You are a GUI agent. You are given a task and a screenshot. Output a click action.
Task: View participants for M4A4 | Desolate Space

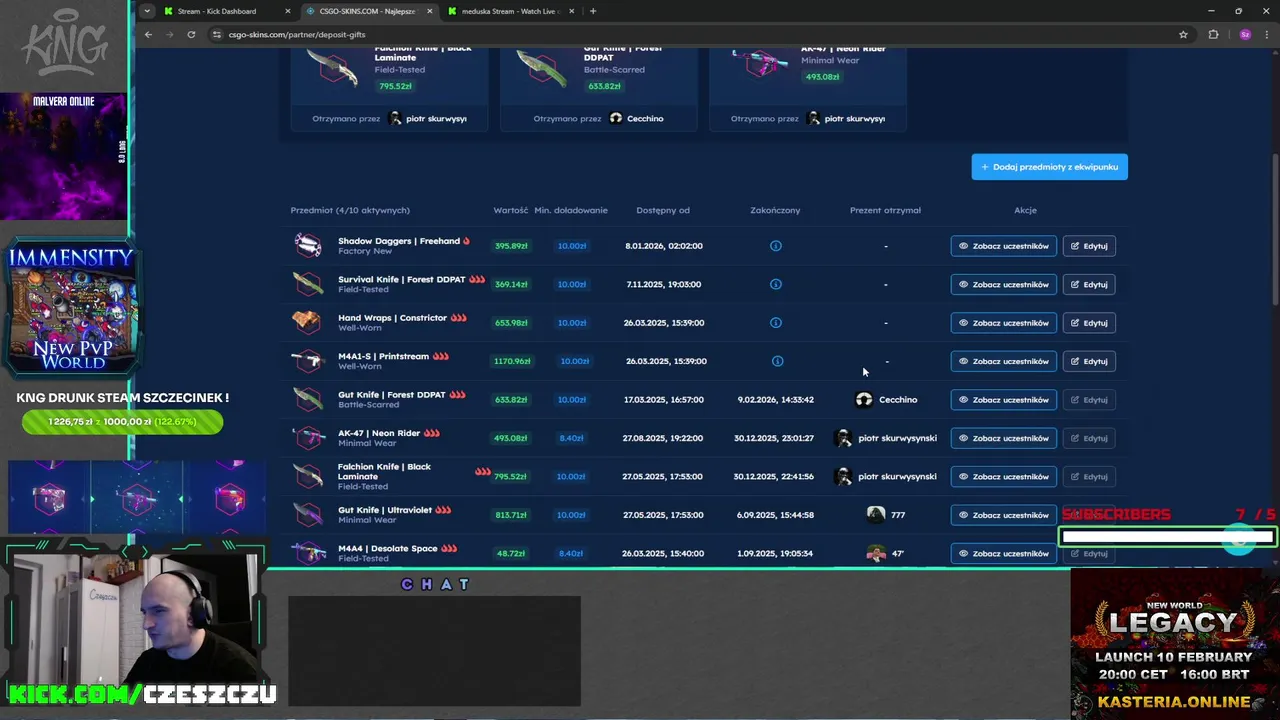1003,553
